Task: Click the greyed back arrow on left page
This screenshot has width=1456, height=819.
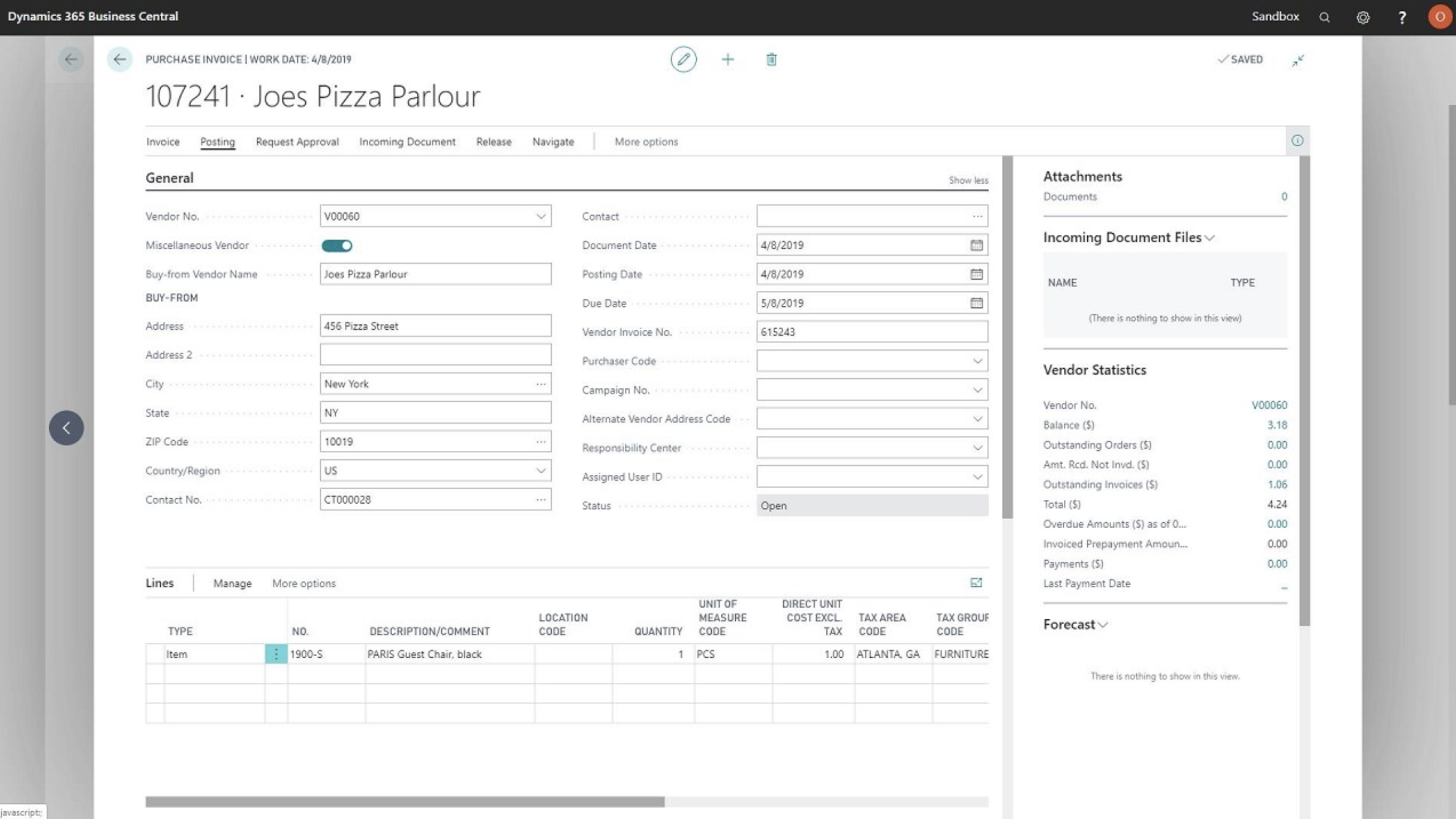Action: coord(71,59)
